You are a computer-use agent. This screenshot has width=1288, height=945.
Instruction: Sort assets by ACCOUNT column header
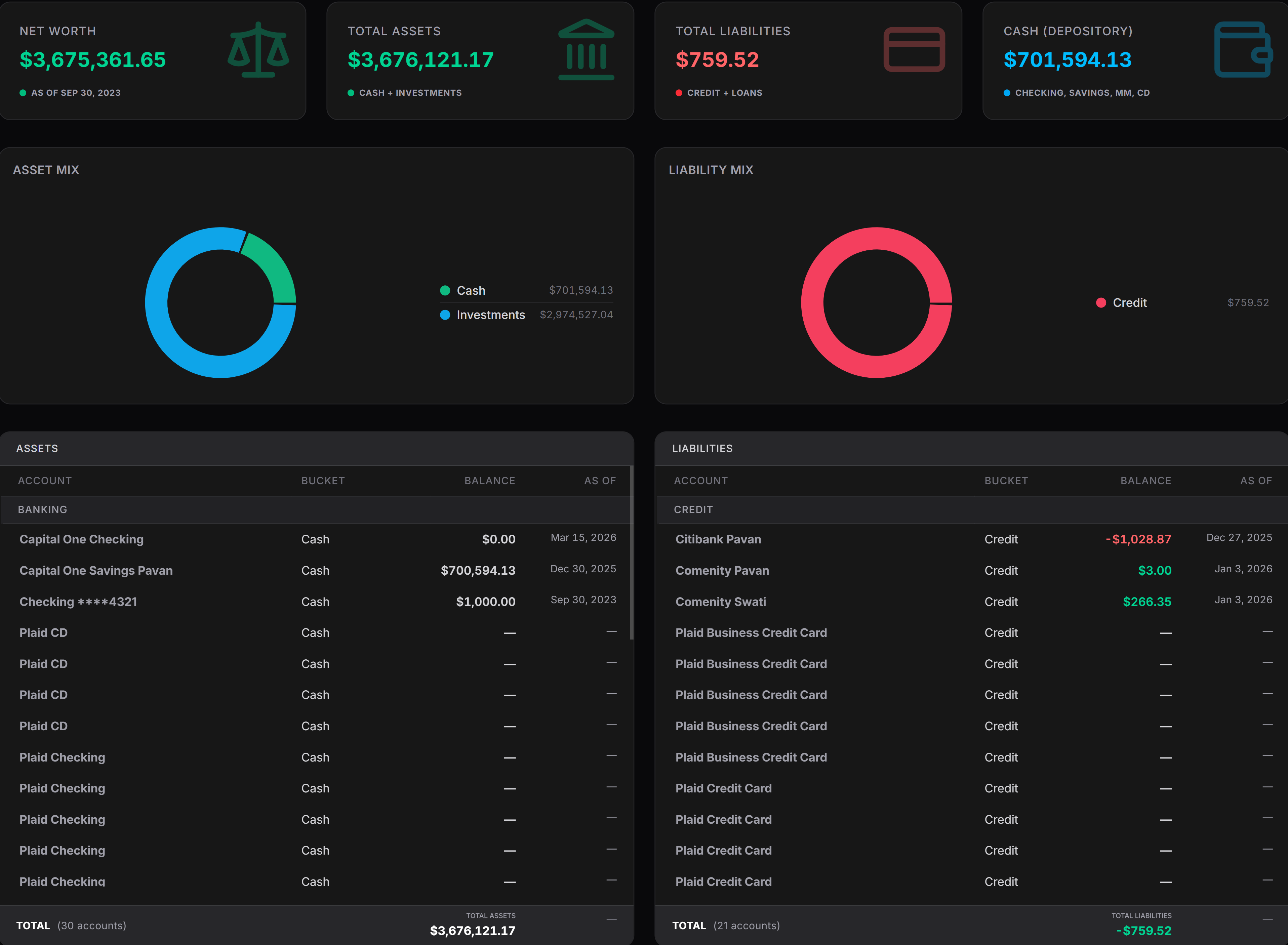point(45,481)
